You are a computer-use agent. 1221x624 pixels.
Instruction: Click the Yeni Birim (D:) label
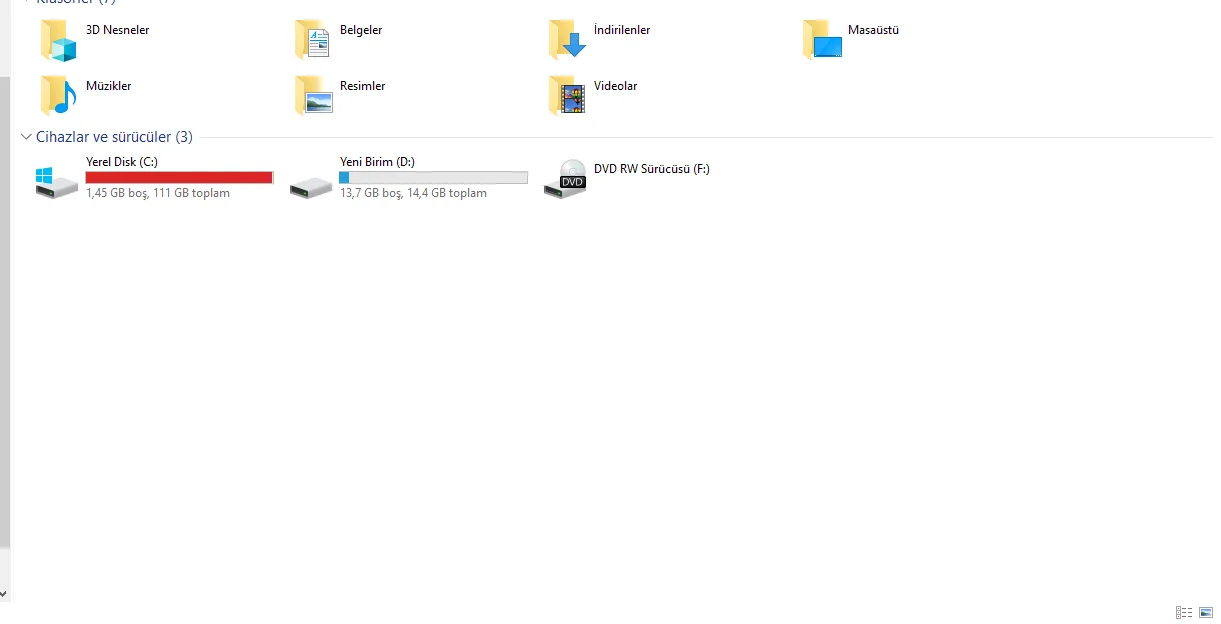pos(377,161)
